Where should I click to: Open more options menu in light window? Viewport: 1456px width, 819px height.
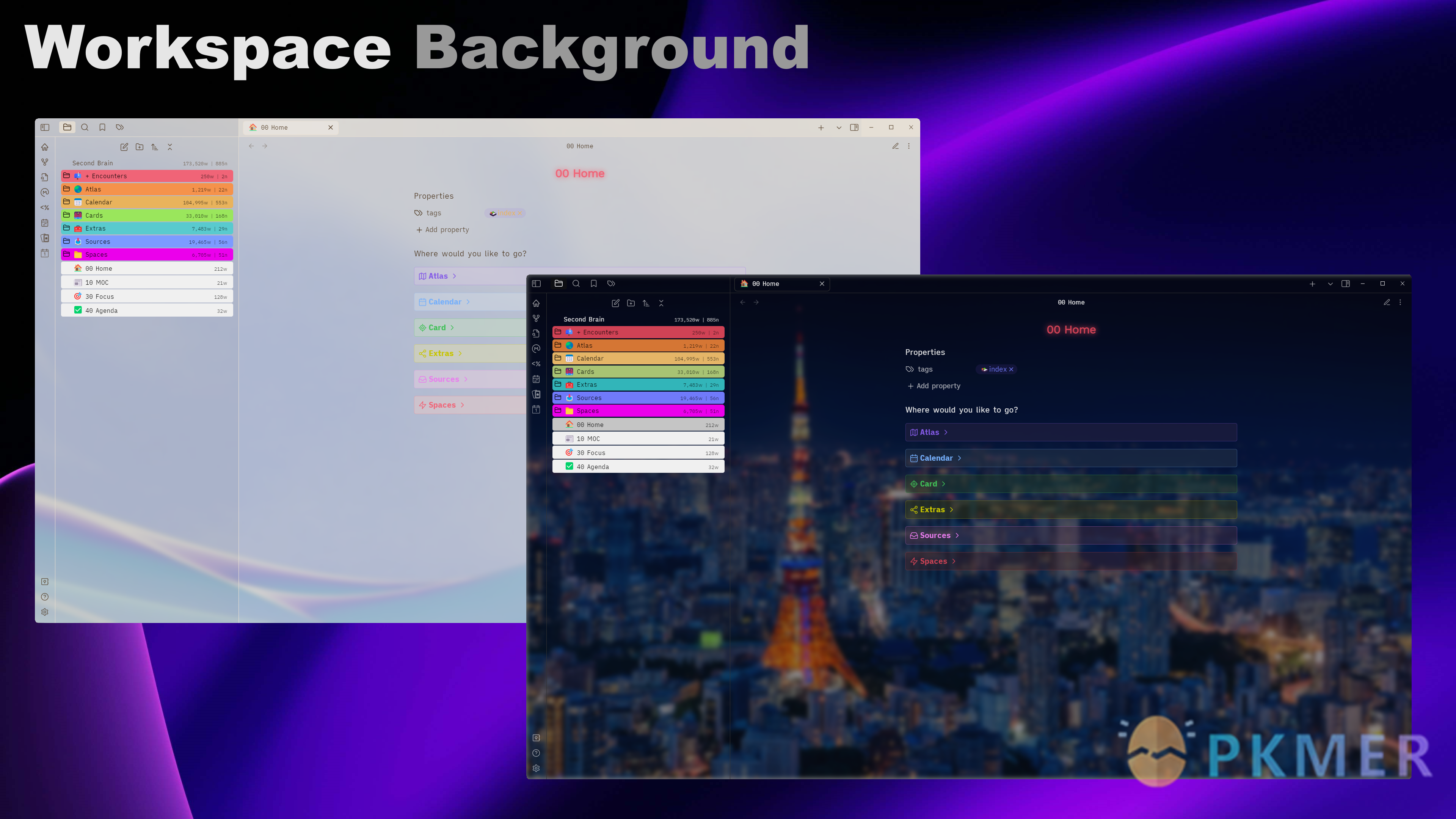(x=909, y=146)
